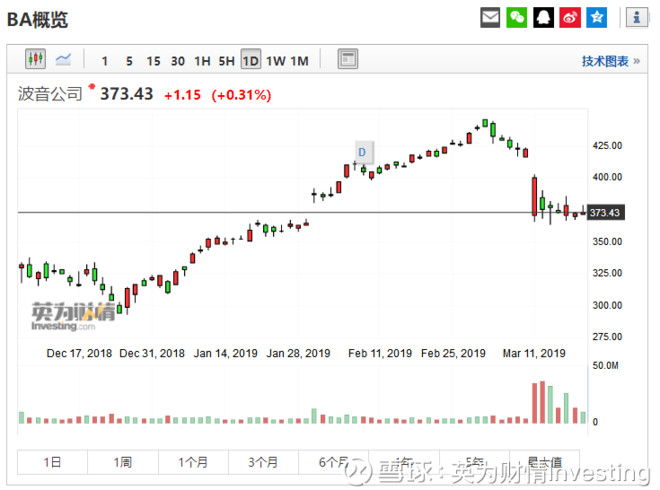
Task: Click the (+0.31%) percent change value
Action: coord(241,95)
